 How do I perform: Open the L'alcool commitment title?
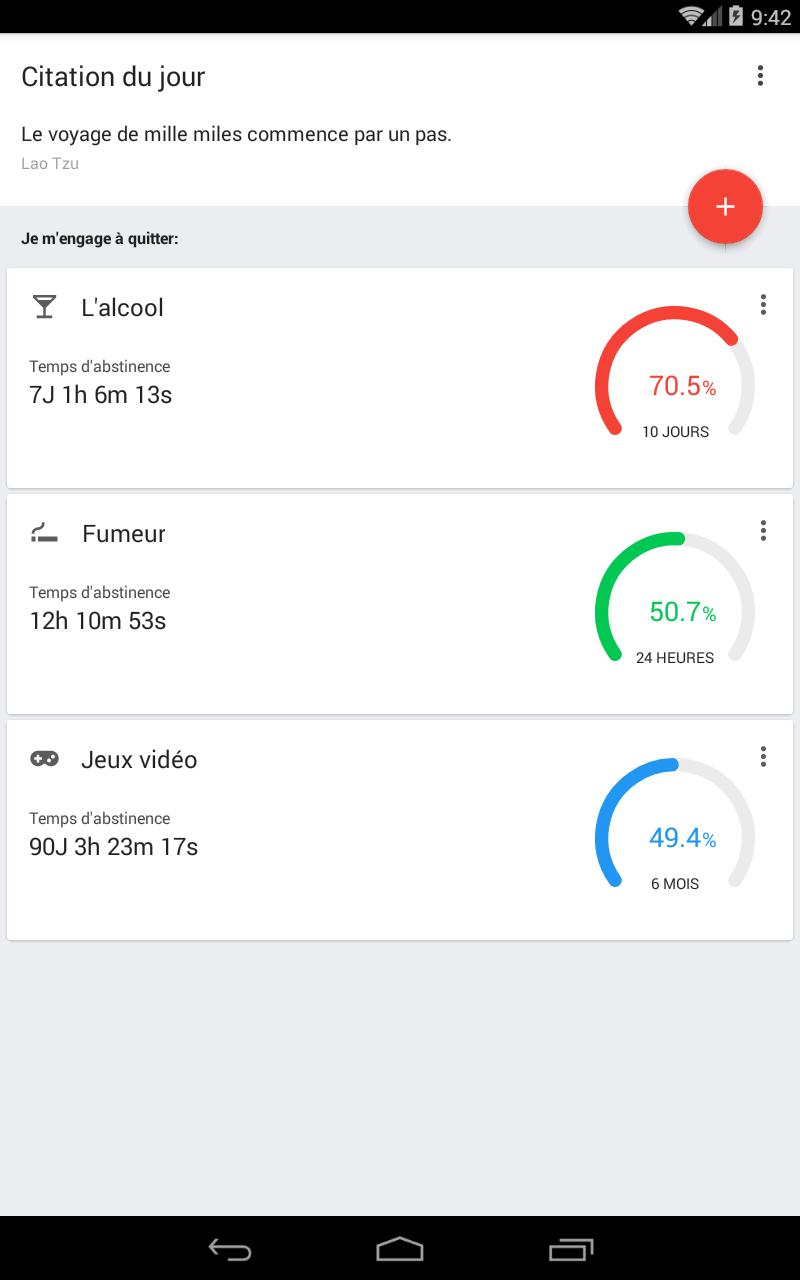(x=122, y=308)
